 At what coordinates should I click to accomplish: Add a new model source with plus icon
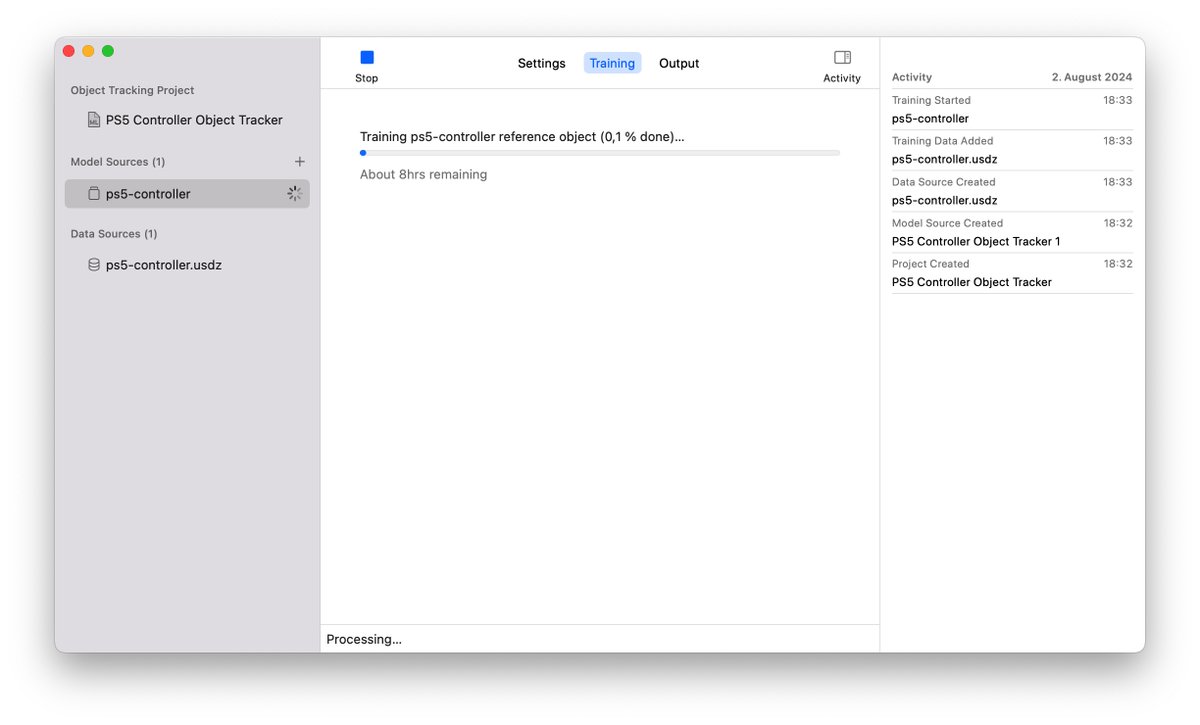point(299,161)
